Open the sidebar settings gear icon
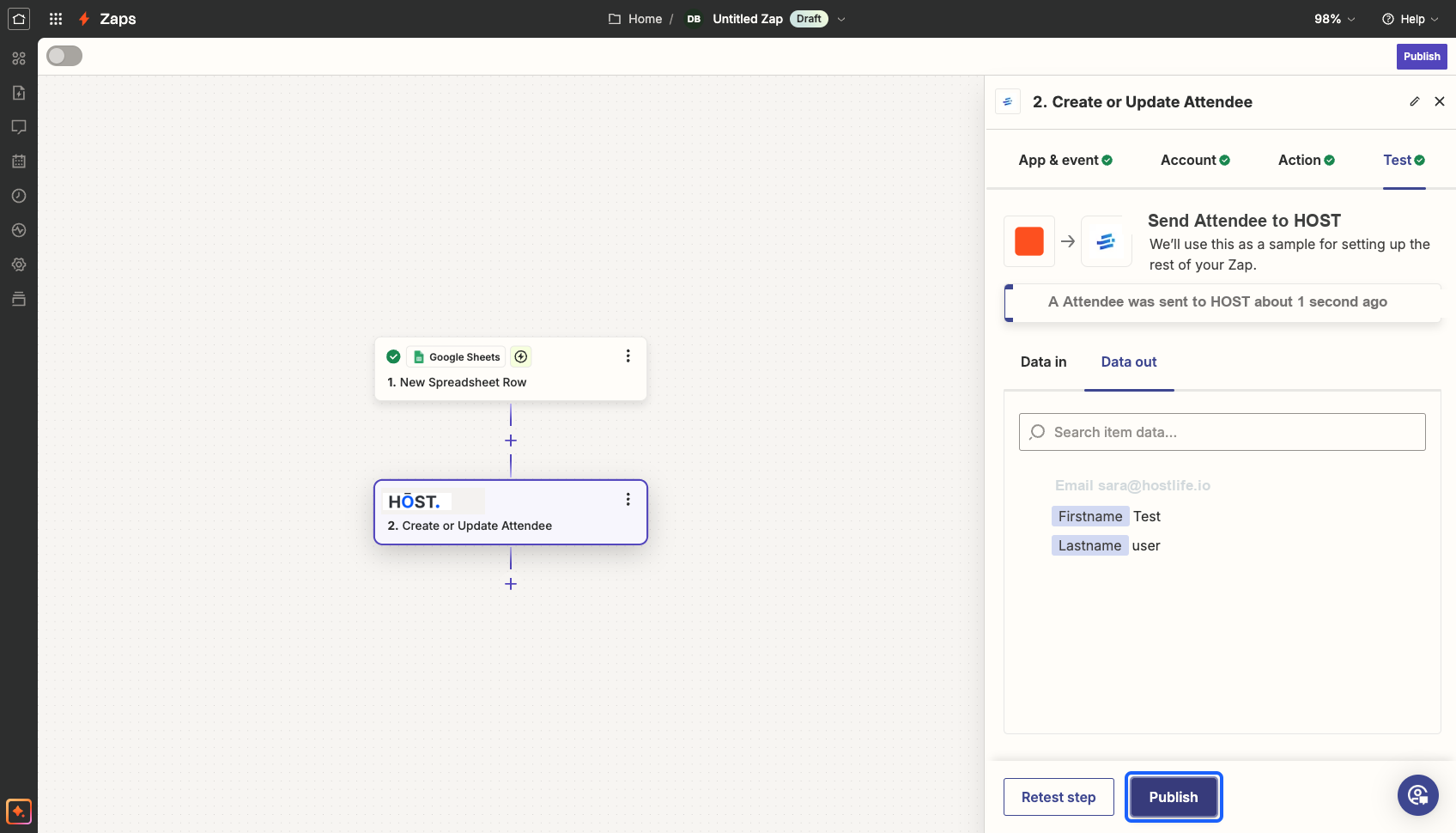1456x833 pixels. coord(19,264)
